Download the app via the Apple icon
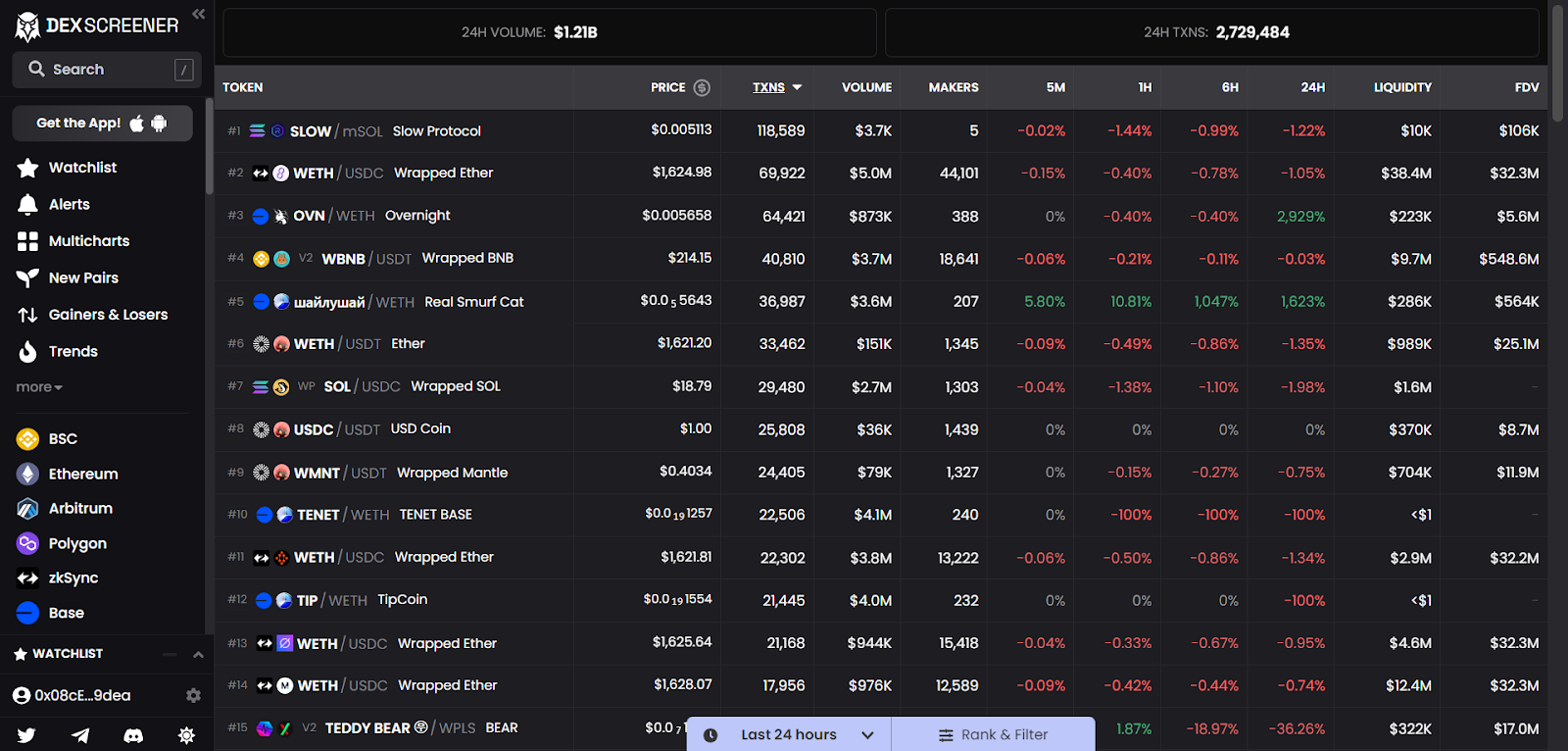Screen dimensions: 1568x751 coord(137,124)
